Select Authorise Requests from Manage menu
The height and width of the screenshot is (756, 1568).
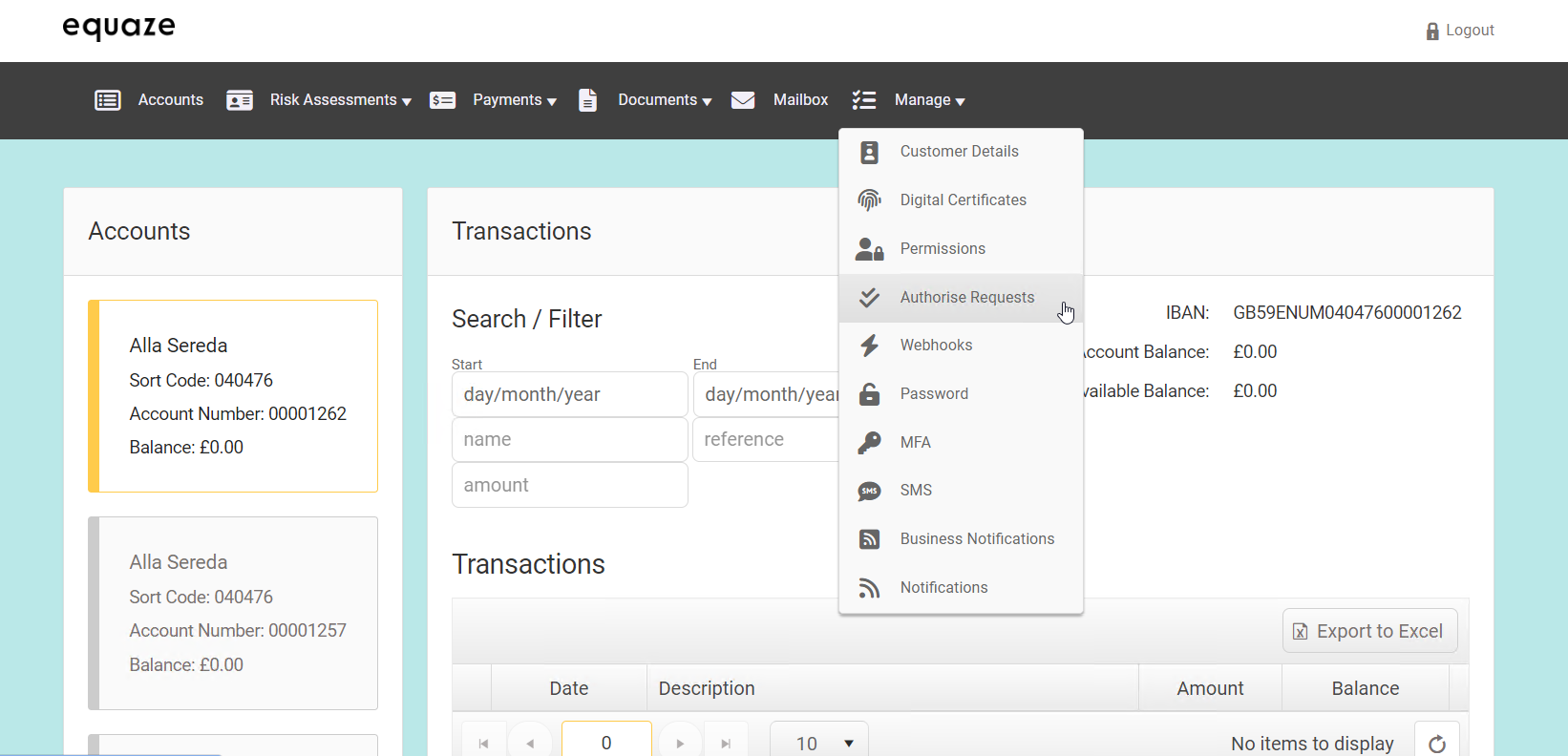(966, 298)
